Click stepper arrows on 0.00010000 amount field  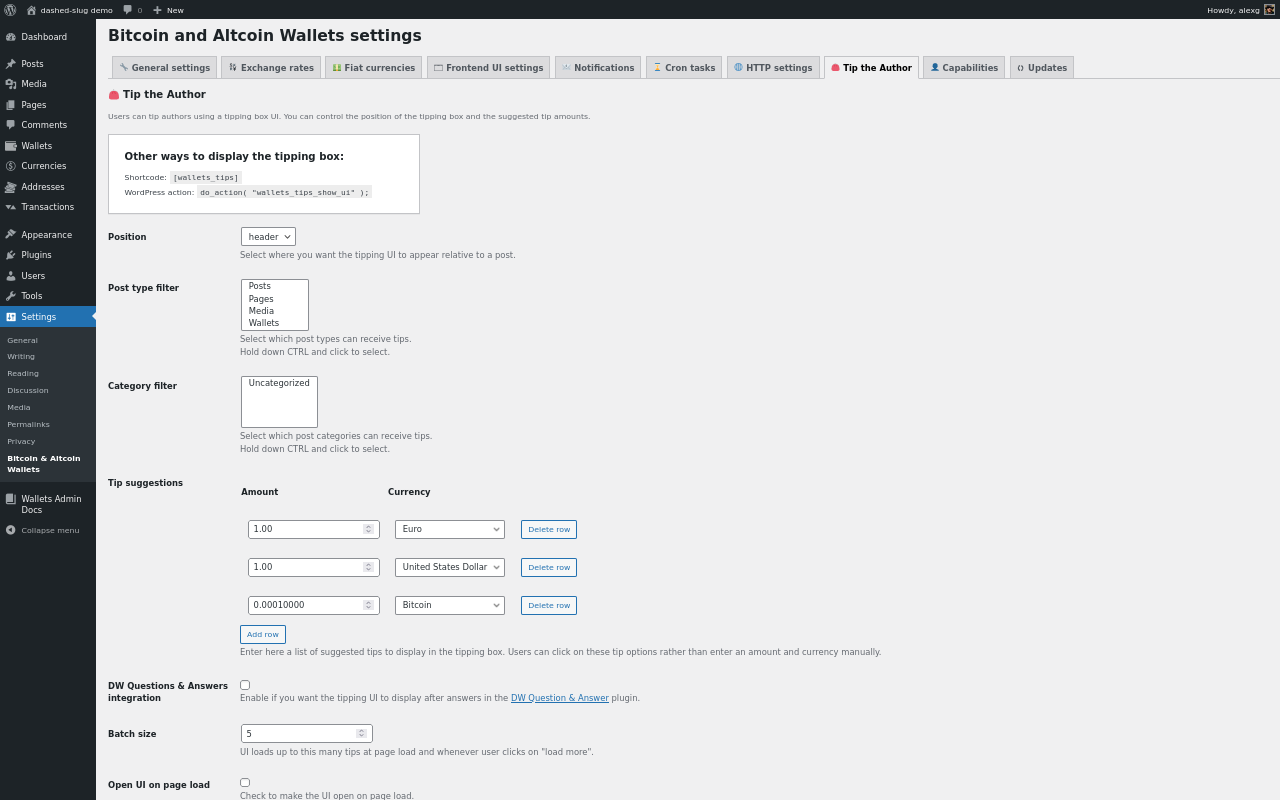pos(368,605)
